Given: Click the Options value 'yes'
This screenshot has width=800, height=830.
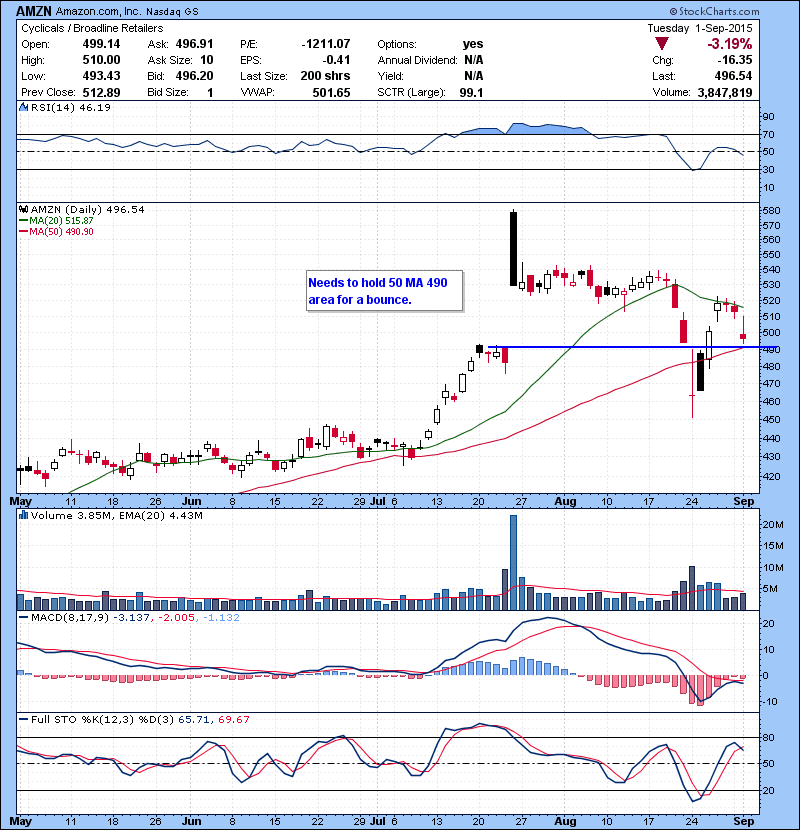Looking at the screenshot, I should click(x=473, y=44).
